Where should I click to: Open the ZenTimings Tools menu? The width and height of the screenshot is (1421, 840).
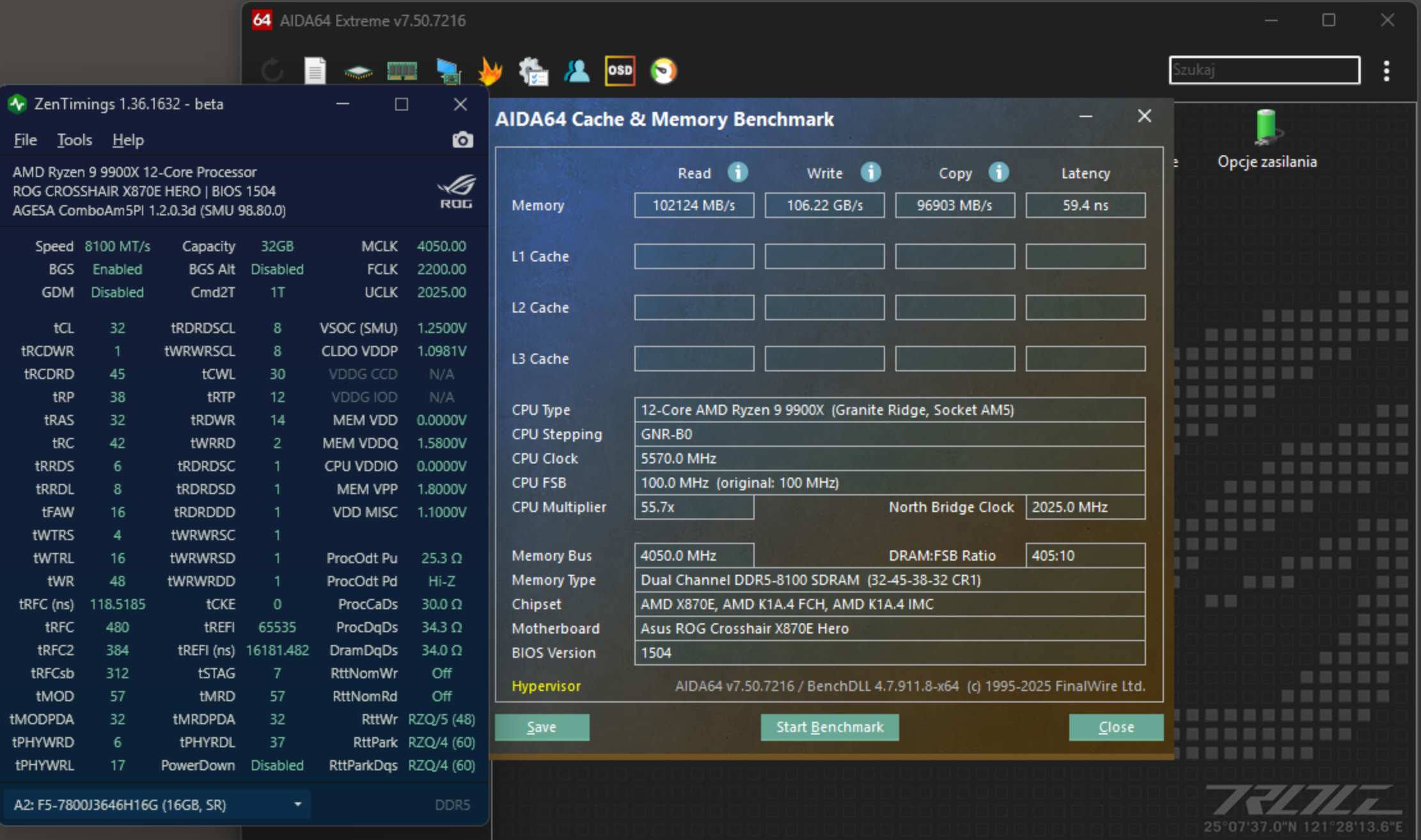75,140
